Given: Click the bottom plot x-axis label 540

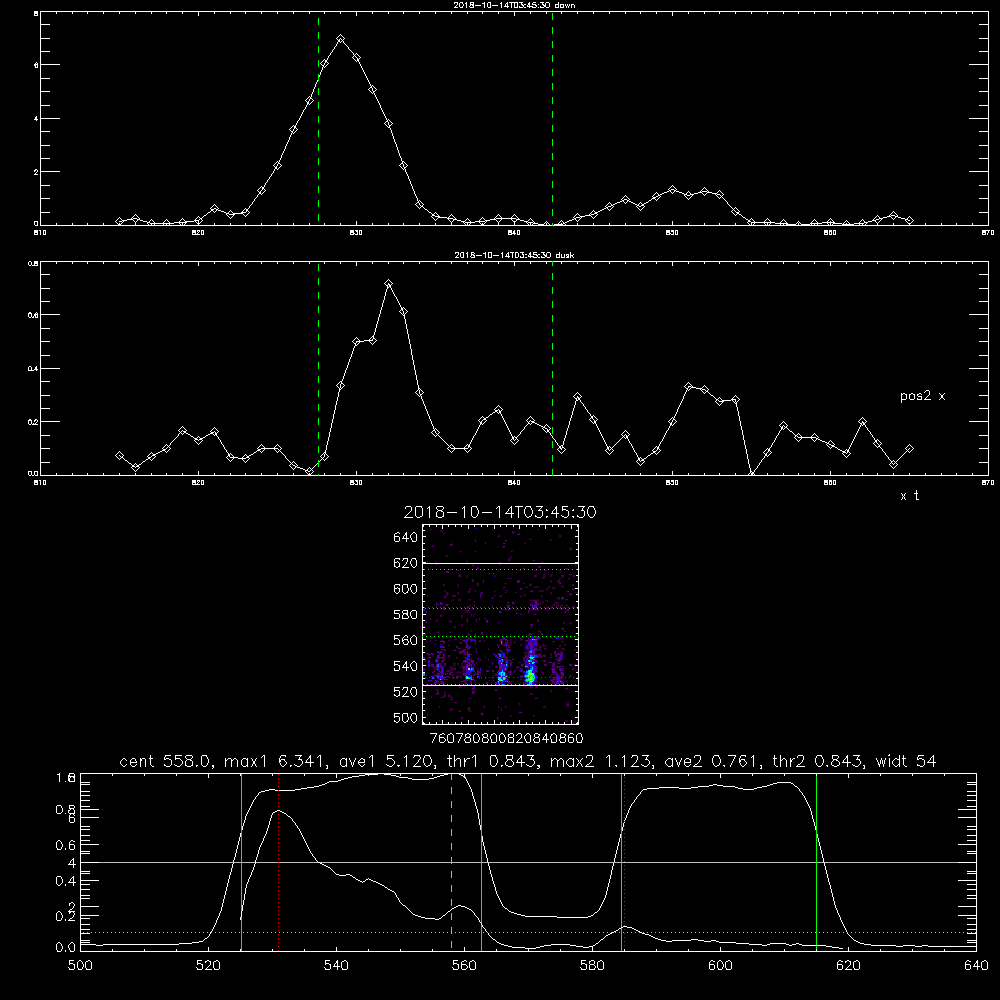Looking at the screenshot, I should pos(336,966).
